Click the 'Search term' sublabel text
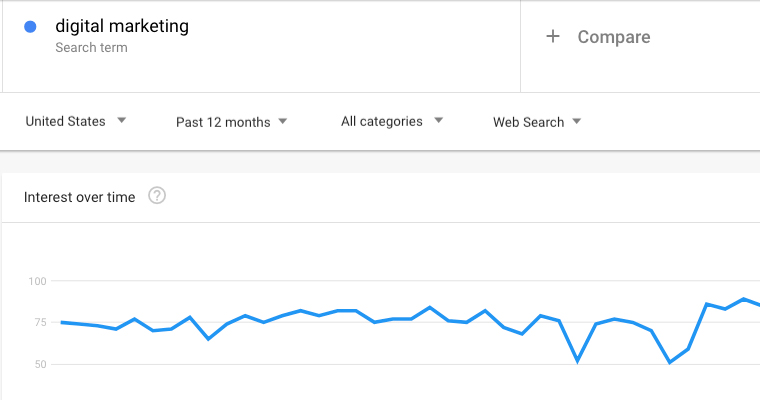 coord(92,47)
